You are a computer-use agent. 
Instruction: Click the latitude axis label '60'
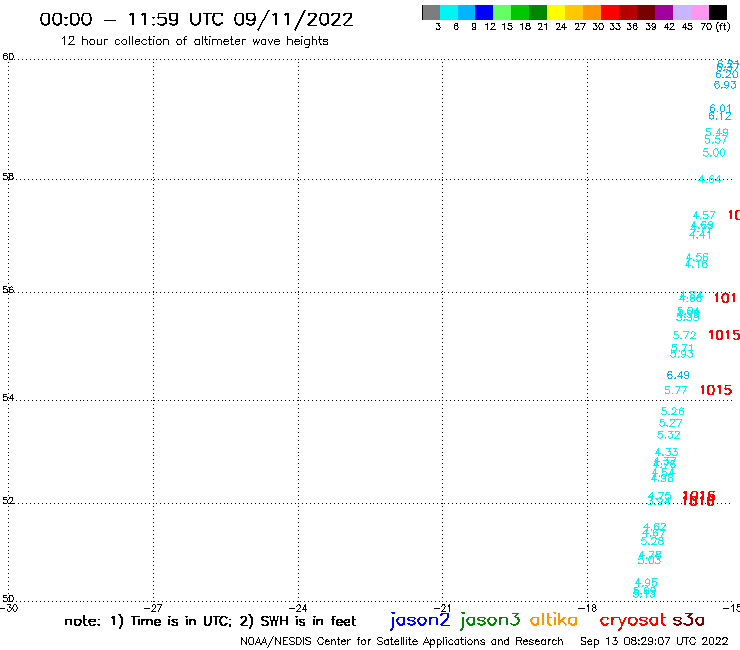pyautogui.click(x=8, y=57)
